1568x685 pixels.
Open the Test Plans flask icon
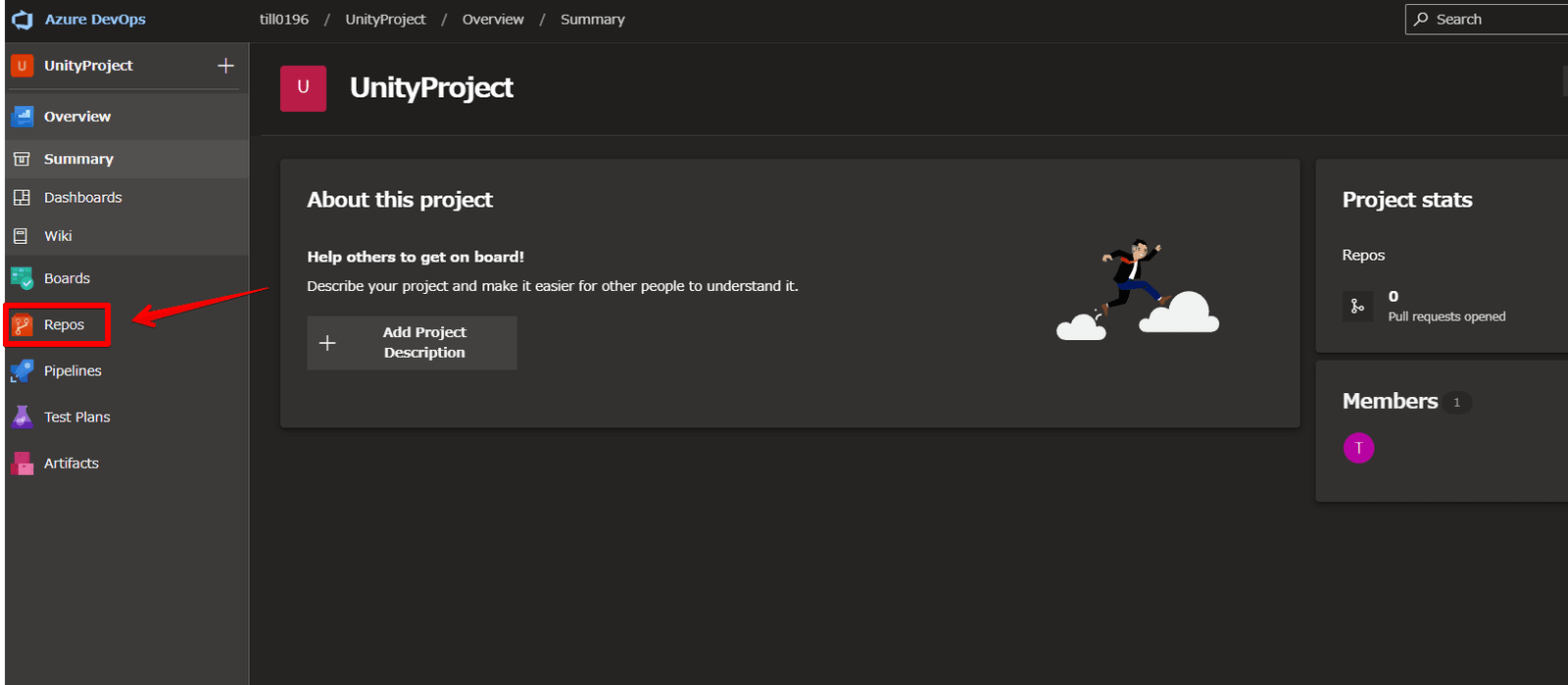[23, 417]
